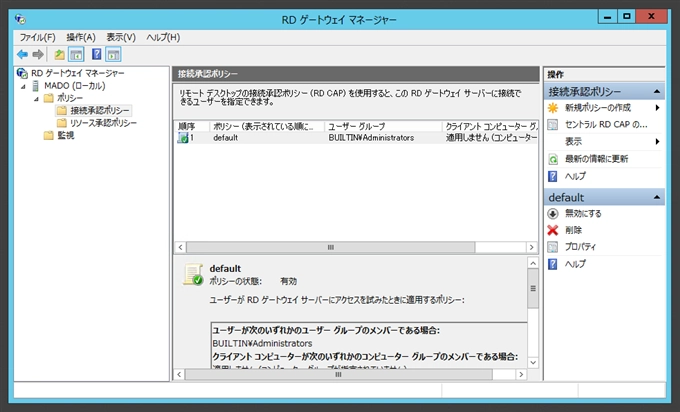
Task: Click the ヘルプ icon under 接続承認ポリシー actions
Action: tap(553, 176)
